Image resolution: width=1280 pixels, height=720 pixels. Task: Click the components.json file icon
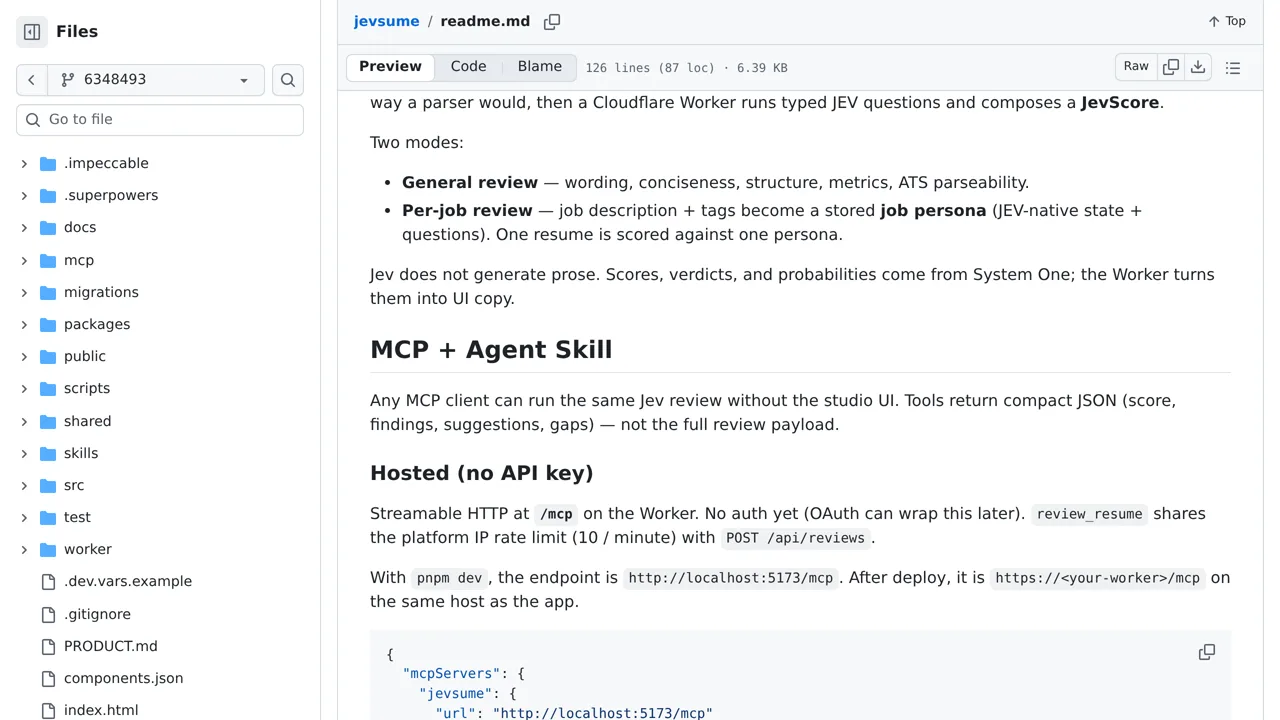48,678
